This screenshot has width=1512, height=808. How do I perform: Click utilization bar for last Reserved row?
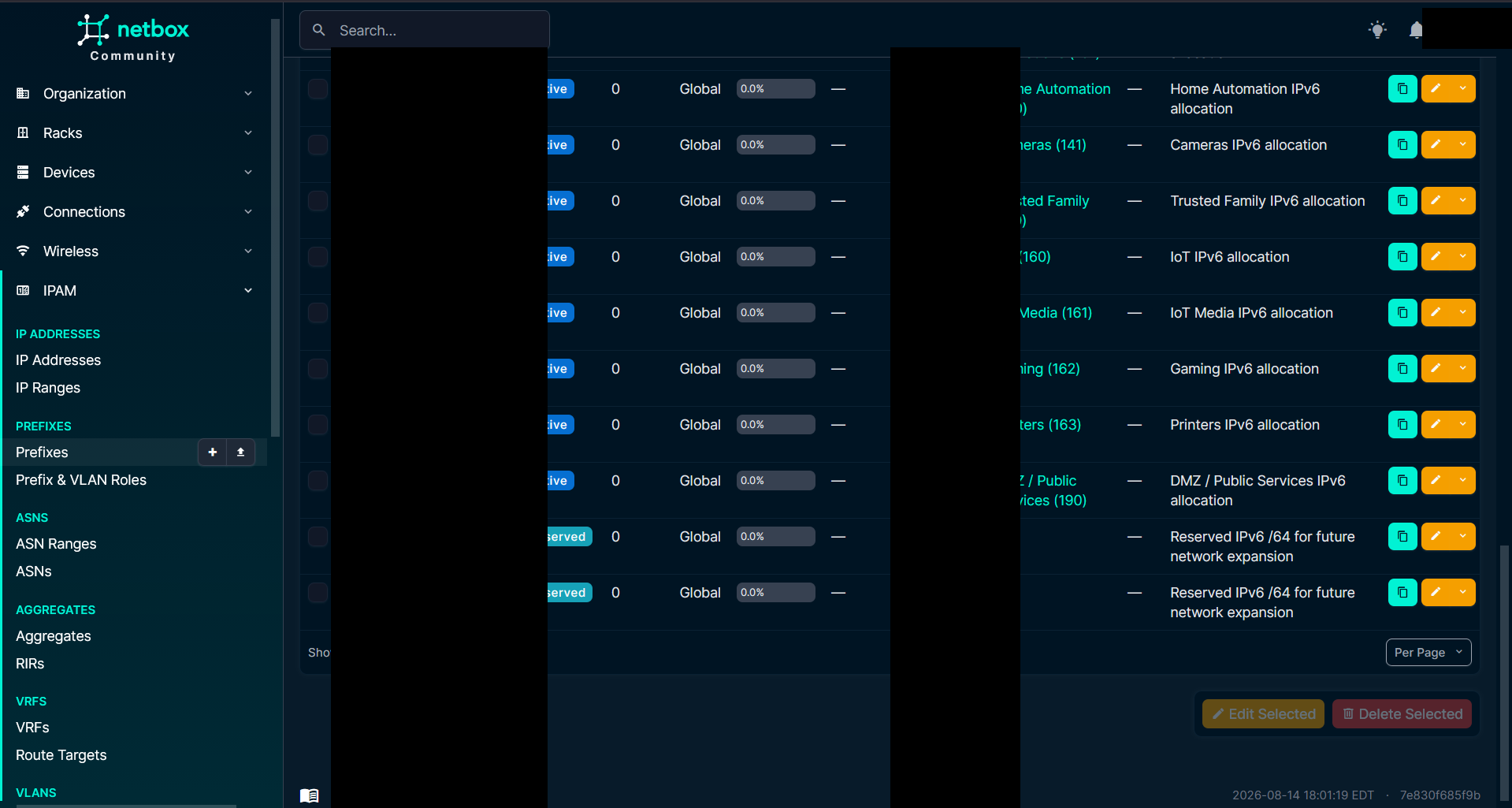(x=776, y=593)
